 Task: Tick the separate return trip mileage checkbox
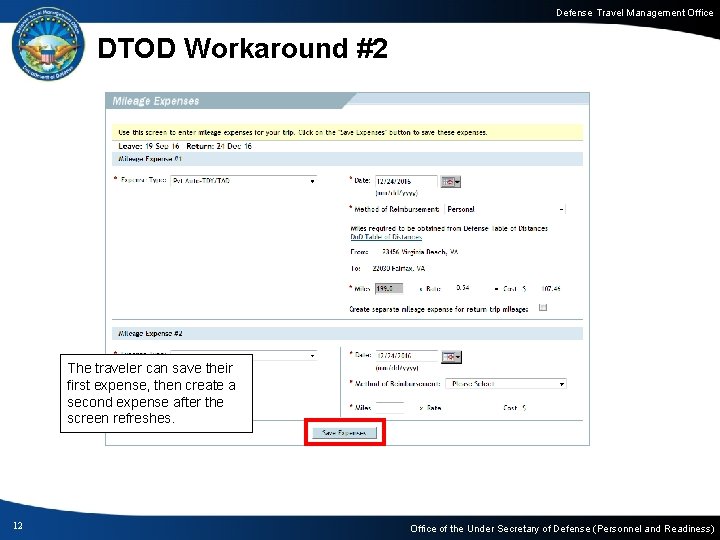(x=543, y=308)
